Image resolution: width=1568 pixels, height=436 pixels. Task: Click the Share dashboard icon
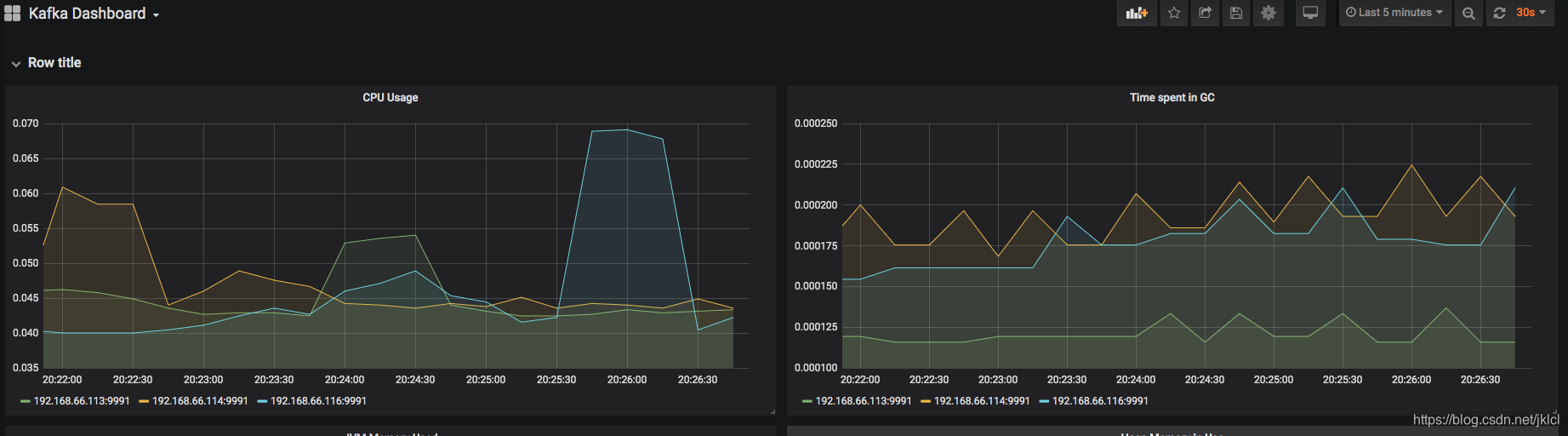coord(1205,13)
